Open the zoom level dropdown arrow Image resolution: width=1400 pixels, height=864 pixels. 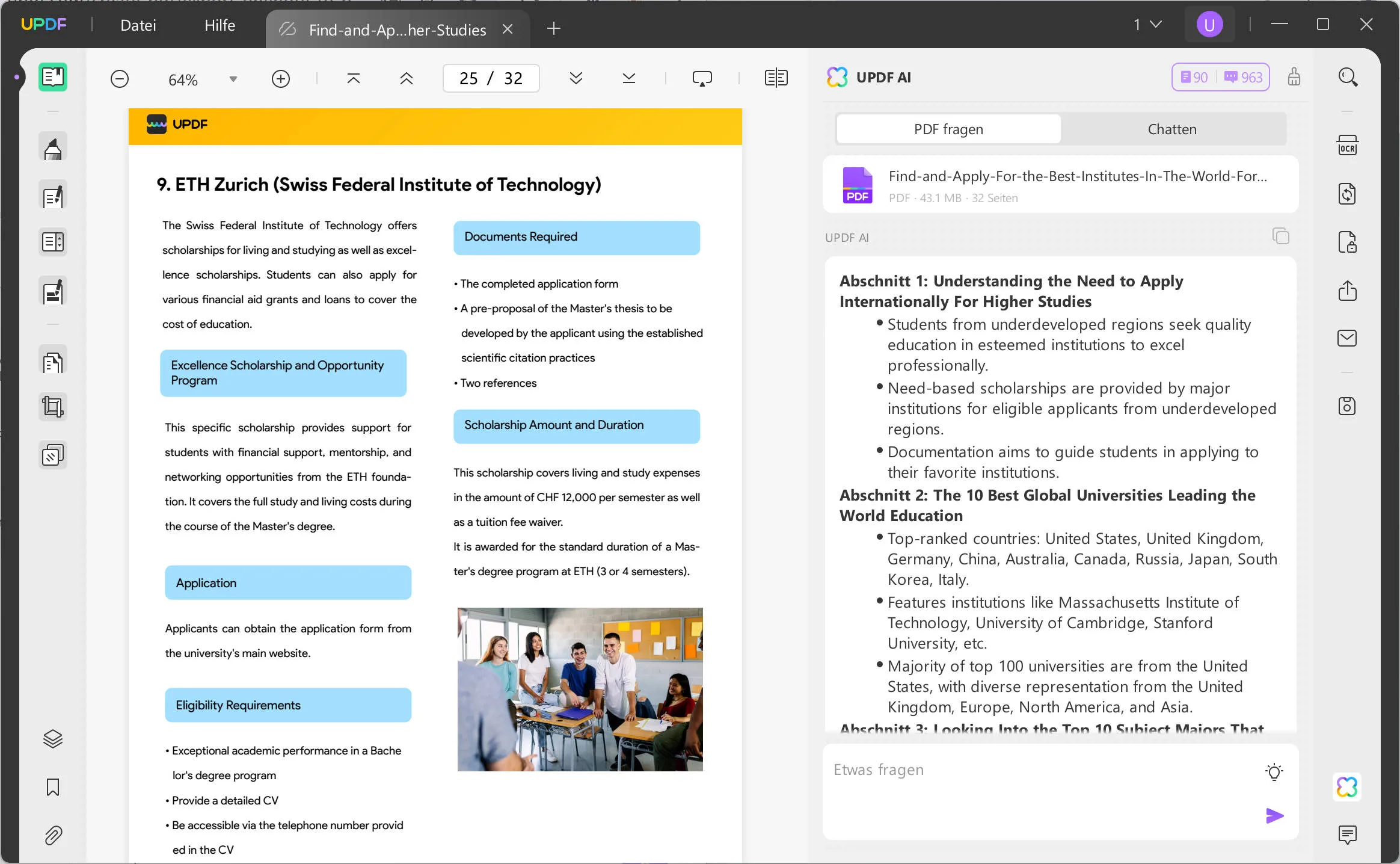[233, 79]
